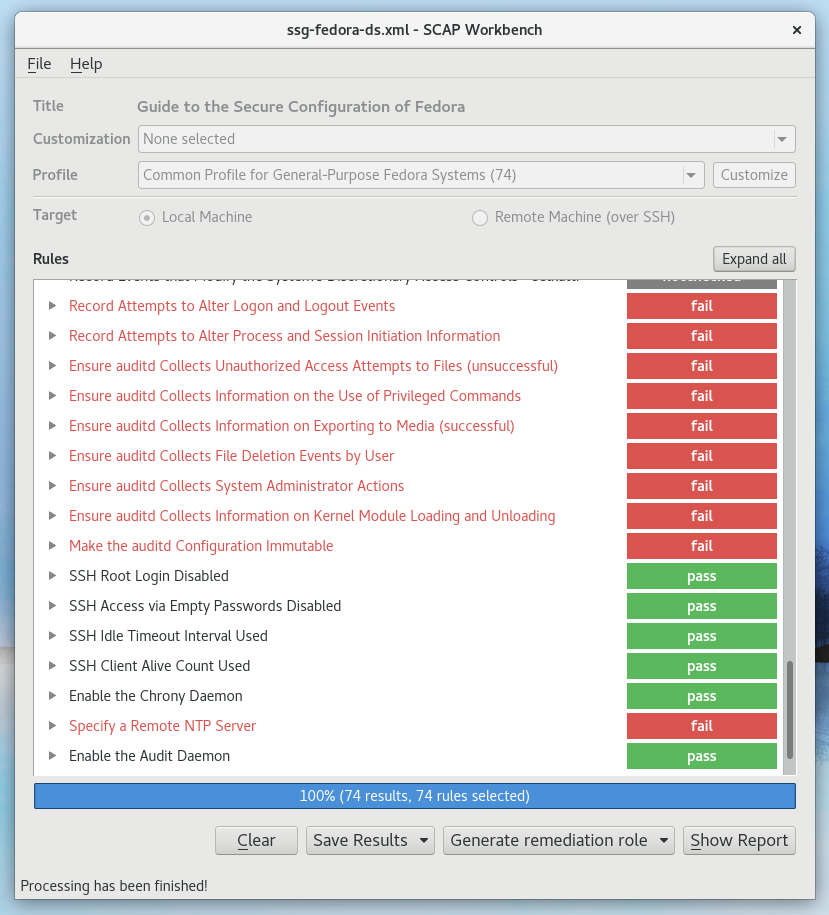
Task: Open the File menu
Action: coord(39,64)
